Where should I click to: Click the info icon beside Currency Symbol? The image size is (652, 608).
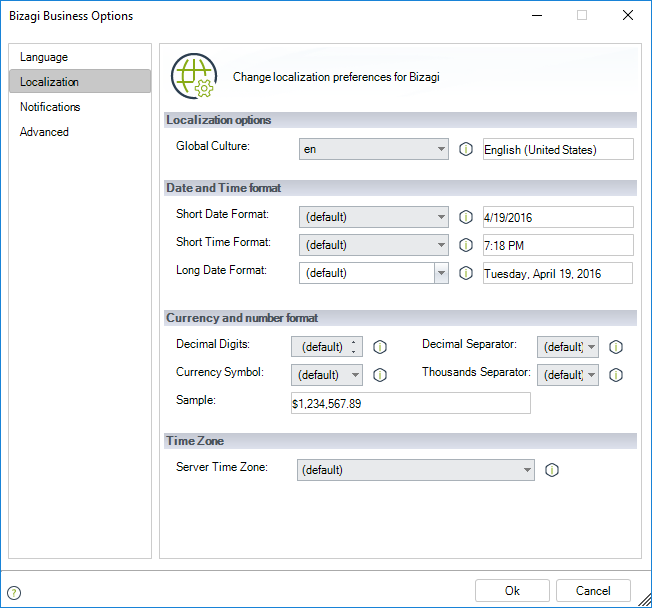pos(380,375)
